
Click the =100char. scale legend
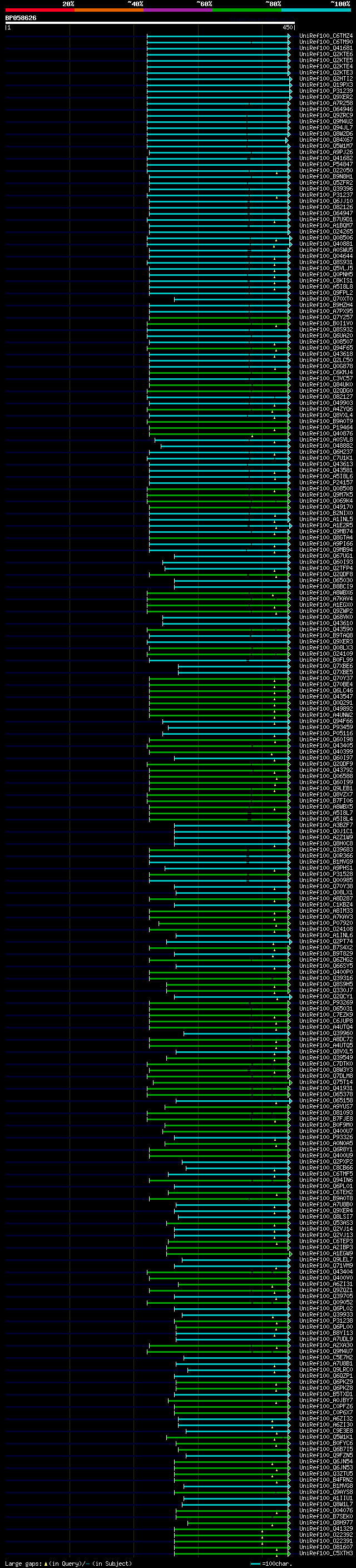coord(271,1564)
